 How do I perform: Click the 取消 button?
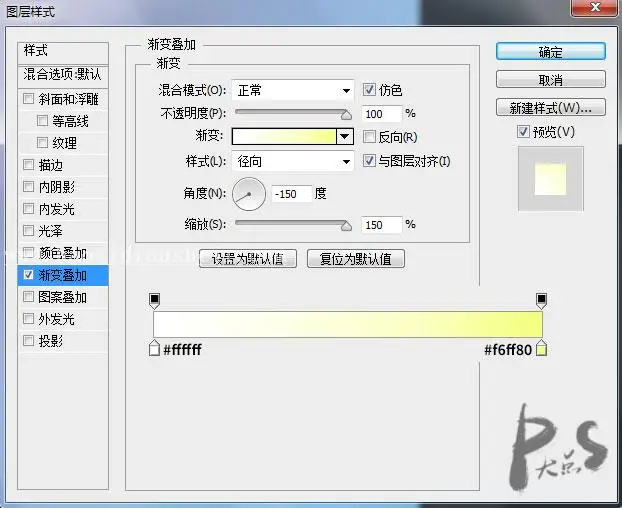(x=551, y=79)
